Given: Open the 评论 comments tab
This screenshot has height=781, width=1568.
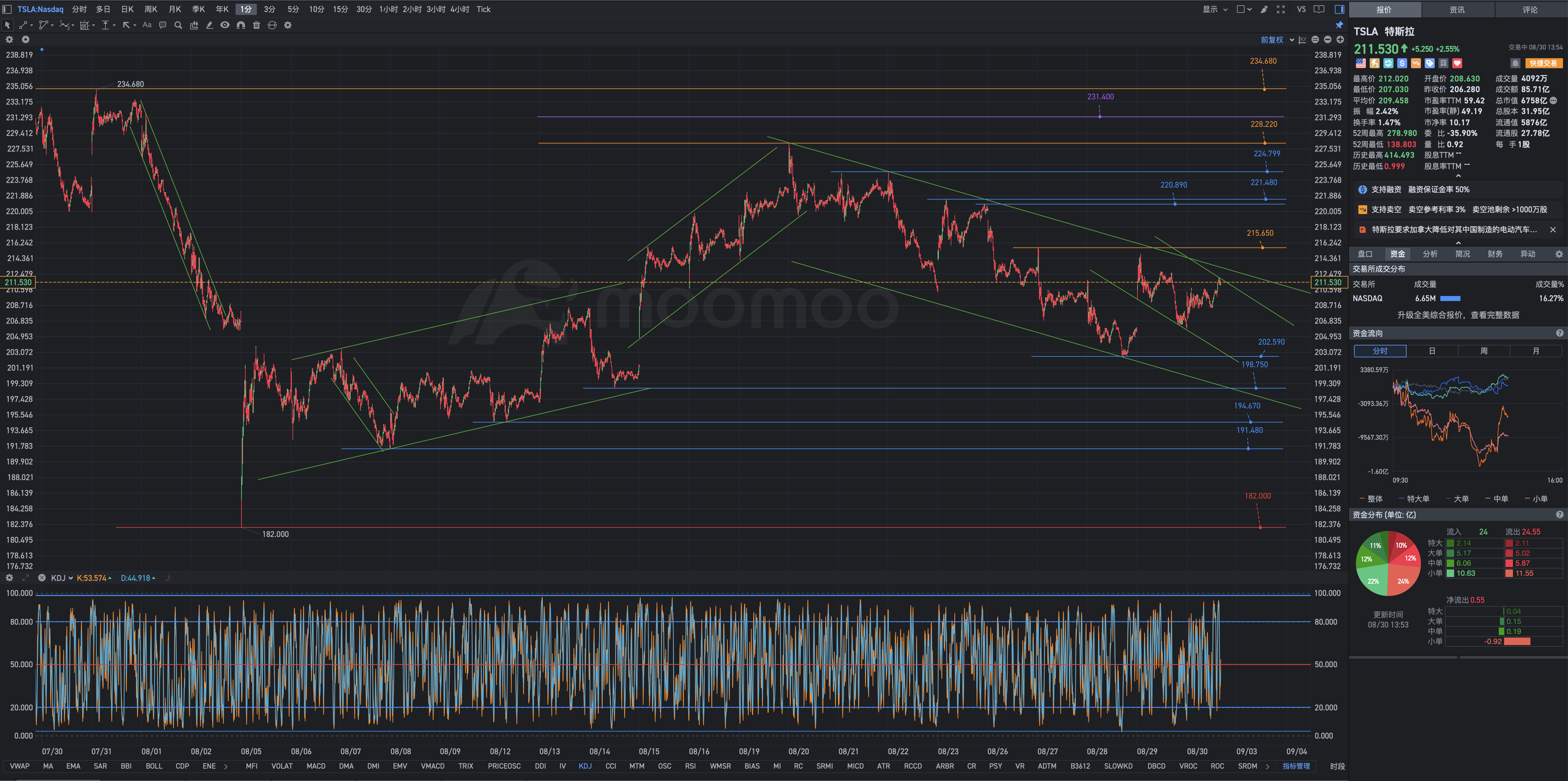Looking at the screenshot, I should 1530,10.
